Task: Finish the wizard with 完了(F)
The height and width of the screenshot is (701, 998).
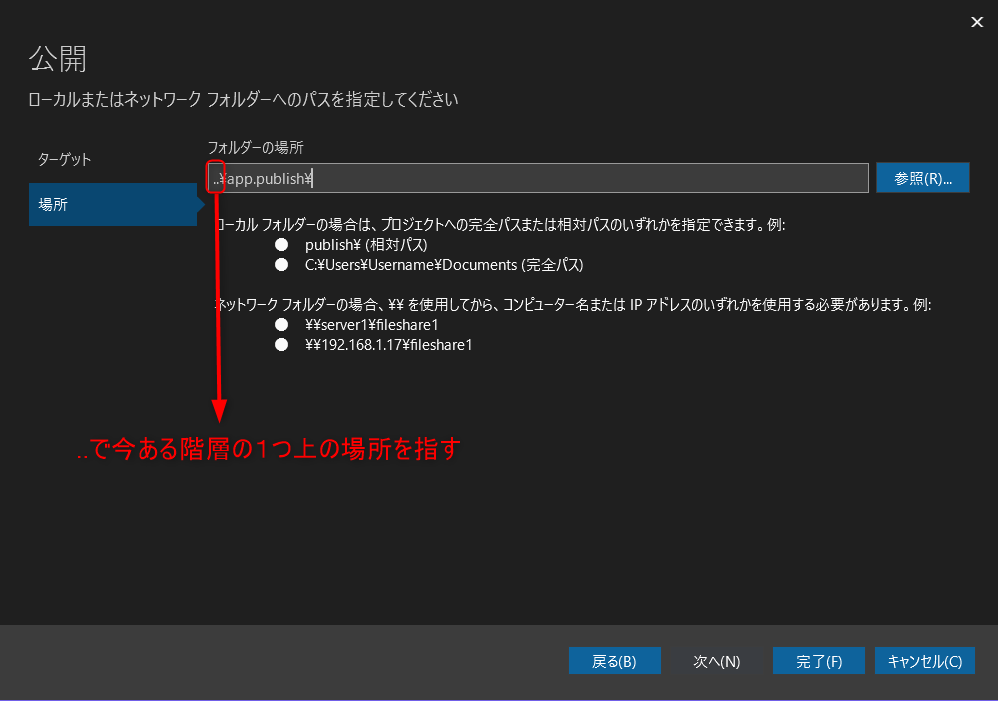Action: 818,661
